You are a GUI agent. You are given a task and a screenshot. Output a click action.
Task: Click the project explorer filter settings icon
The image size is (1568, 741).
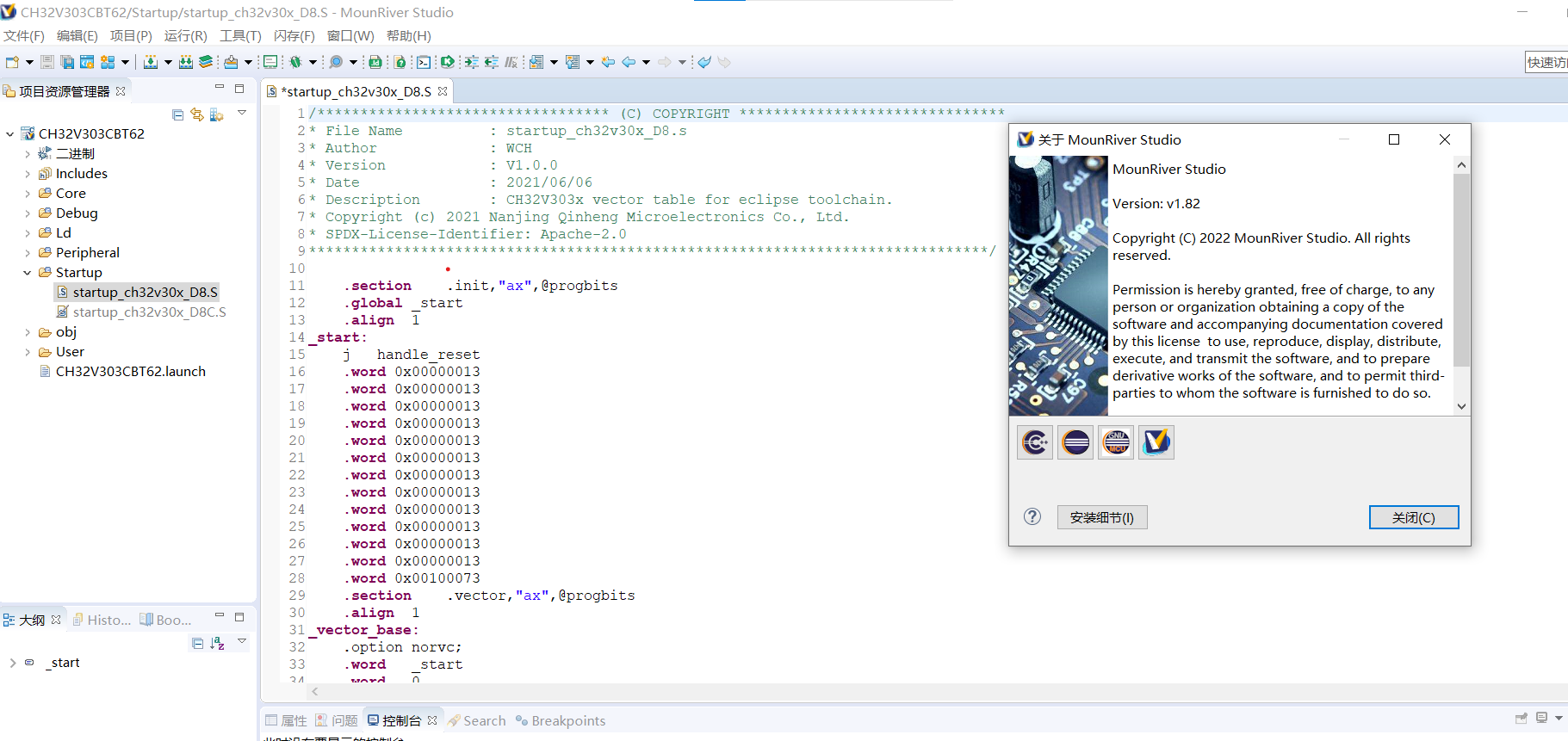click(216, 114)
